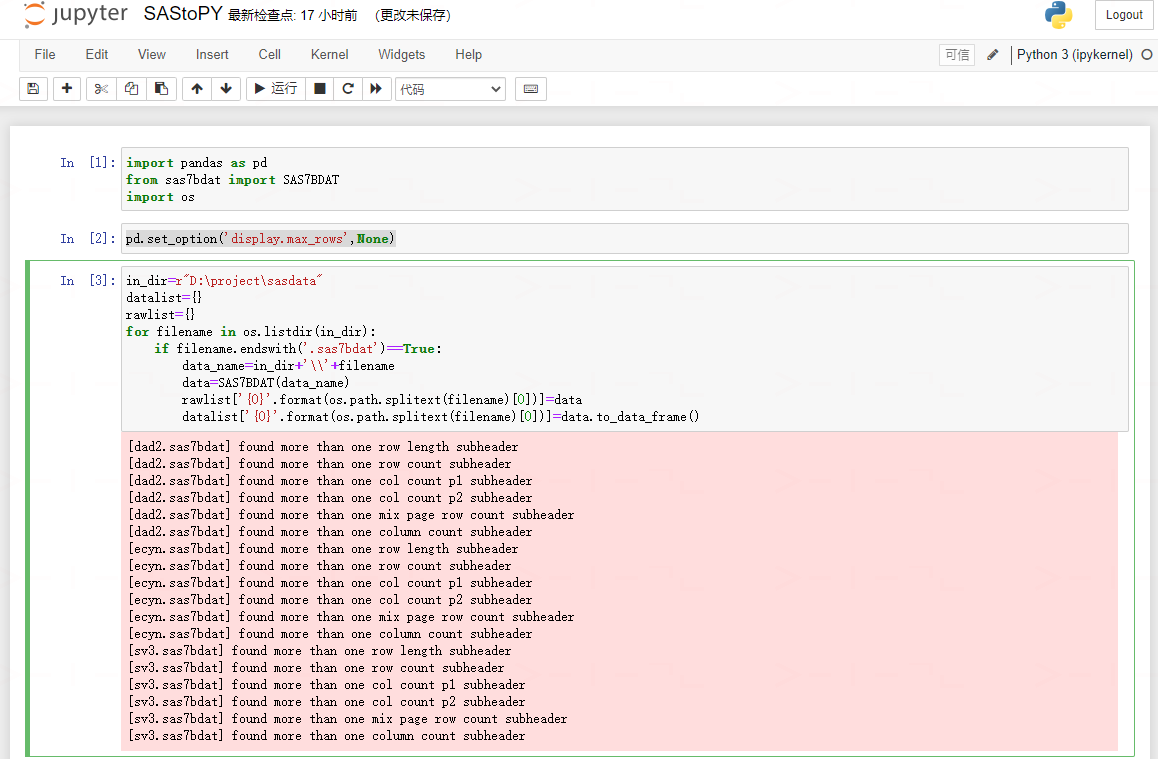1158x759 pixels.
Task: Edit notebook metadata with the pencil icon
Action: [991, 55]
